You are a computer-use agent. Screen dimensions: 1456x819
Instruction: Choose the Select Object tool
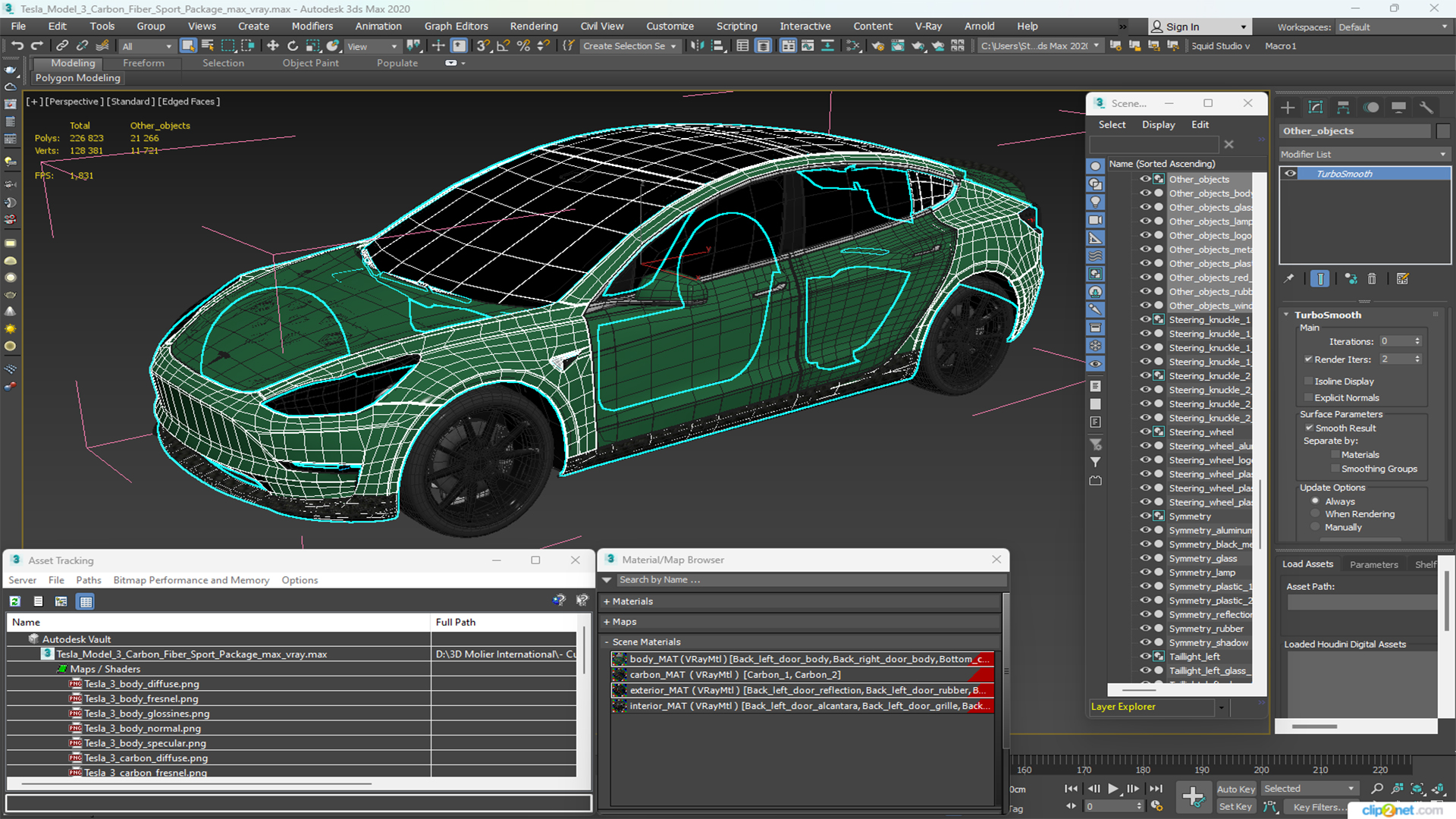coord(187,46)
